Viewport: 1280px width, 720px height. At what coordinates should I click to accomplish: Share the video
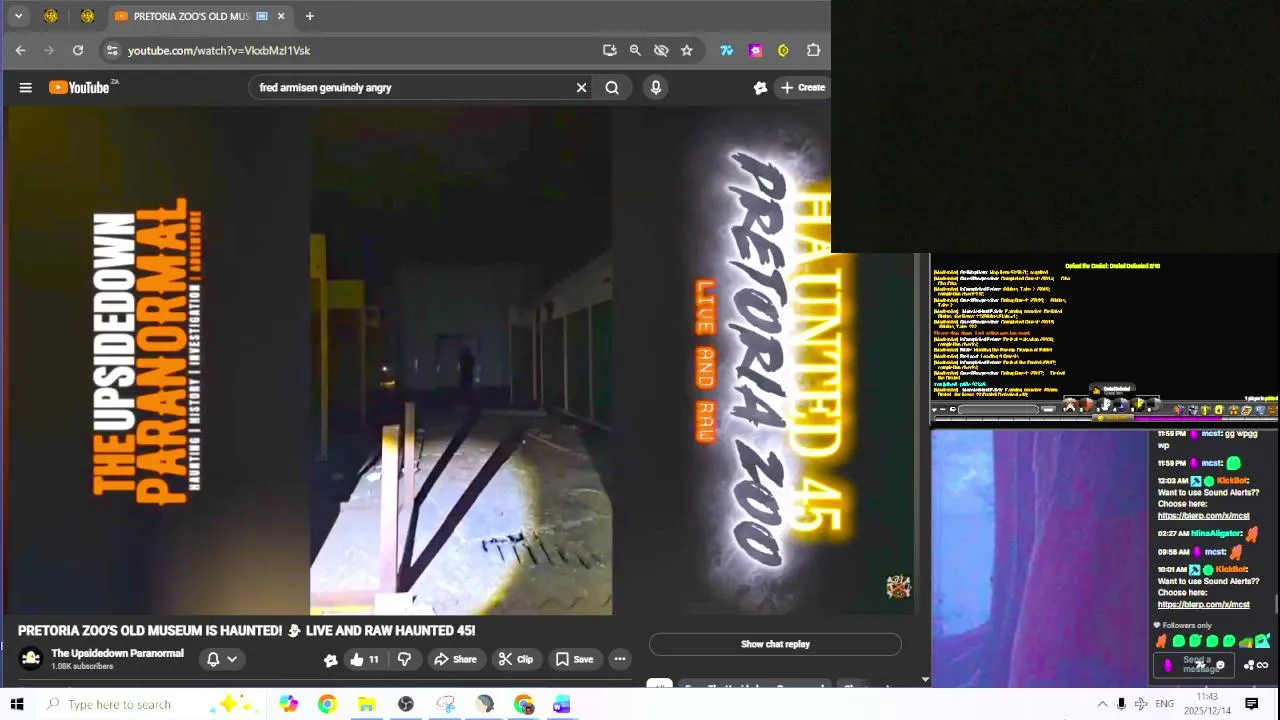pyautogui.click(x=455, y=659)
